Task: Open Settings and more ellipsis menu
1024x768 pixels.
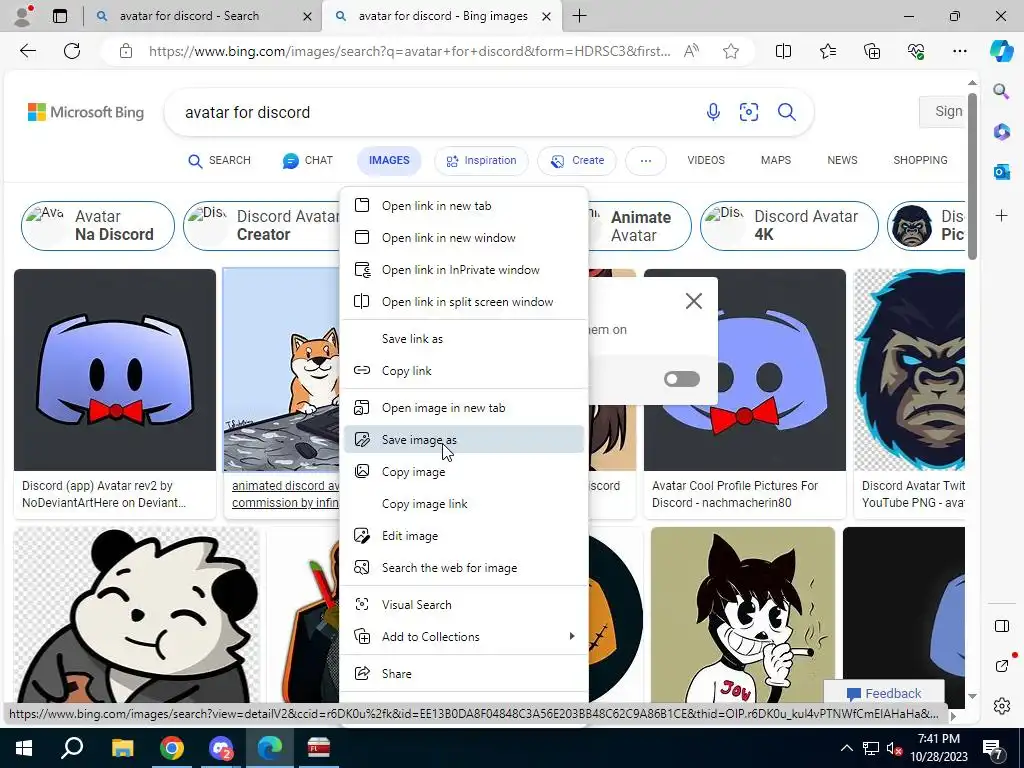Action: 959,51
